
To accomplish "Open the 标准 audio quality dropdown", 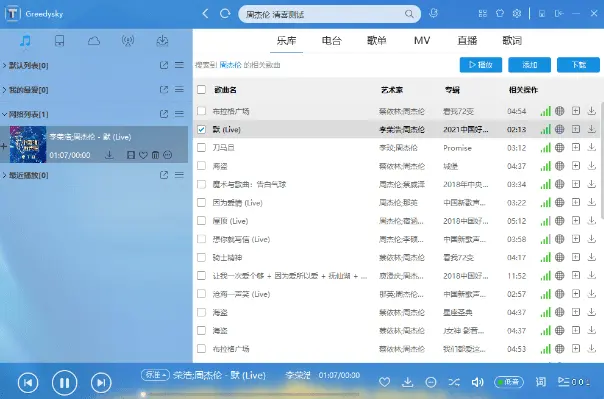I will coord(155,375).
